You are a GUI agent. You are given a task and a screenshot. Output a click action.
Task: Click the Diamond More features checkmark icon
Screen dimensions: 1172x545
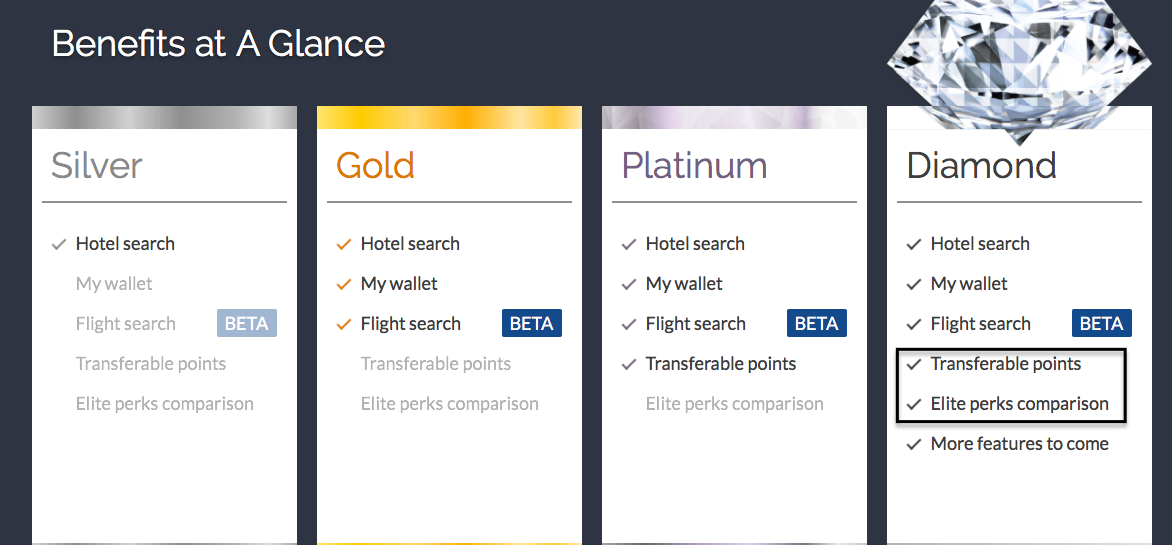point(914,445)
